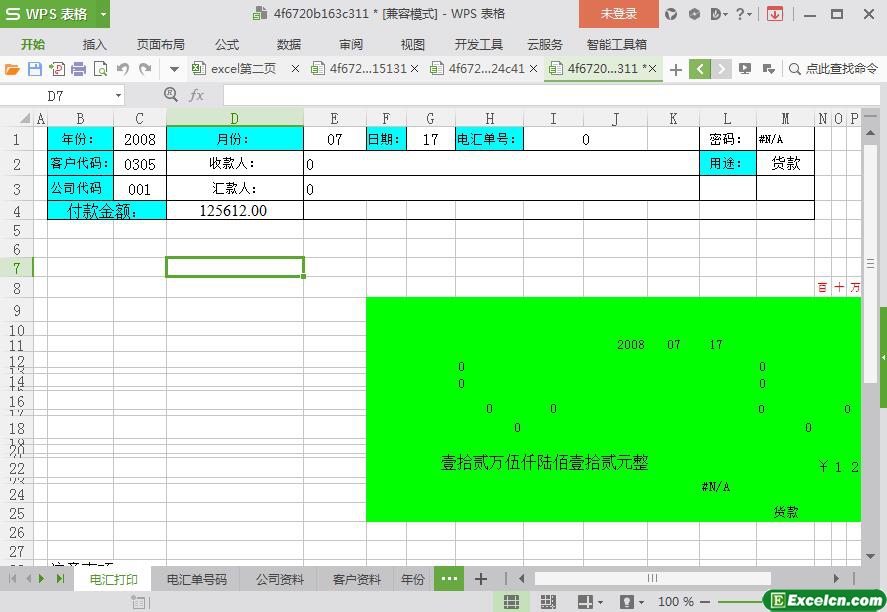Open a new document tab with plus
Image resolution: width=887 pixels, height=612 pixels.
(676, 69)
